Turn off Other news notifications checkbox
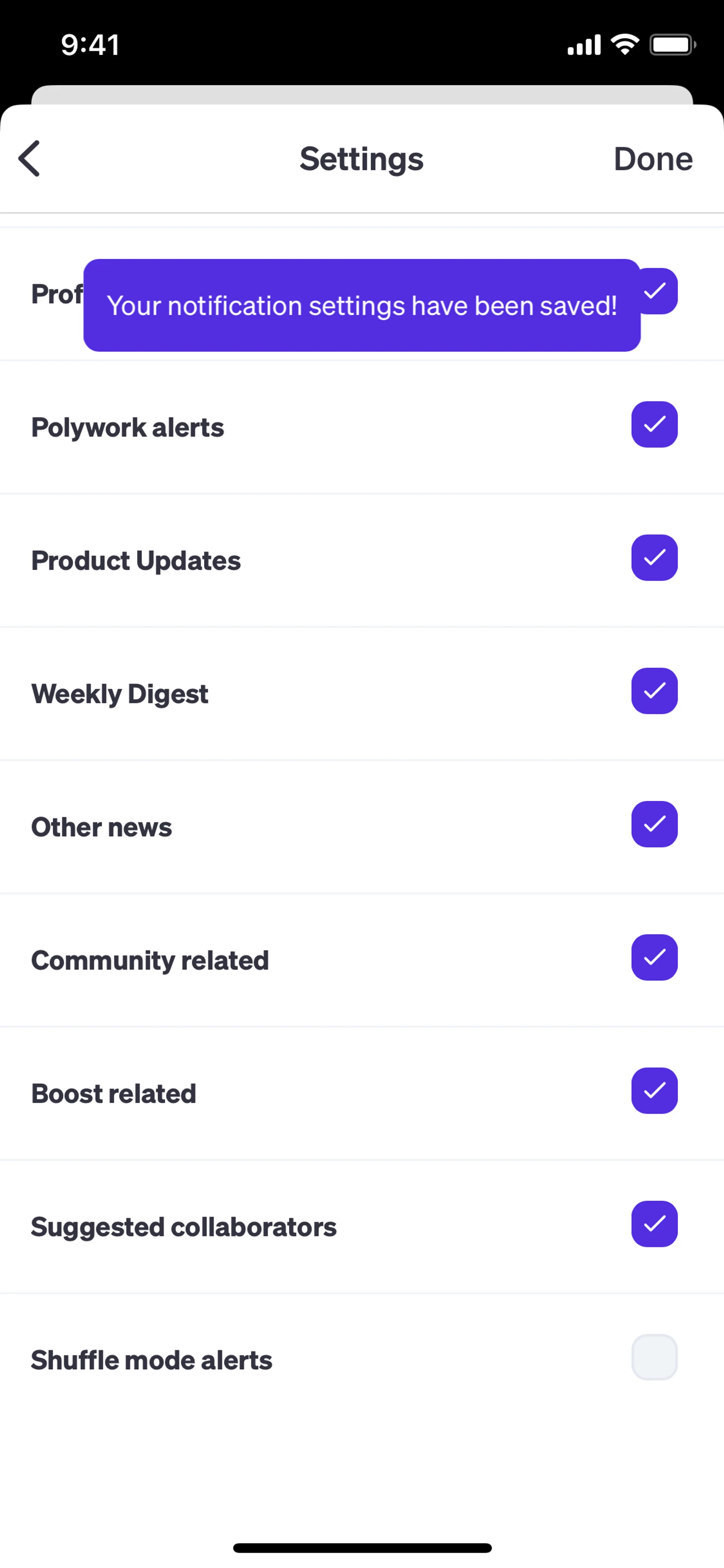 point(654,825)
